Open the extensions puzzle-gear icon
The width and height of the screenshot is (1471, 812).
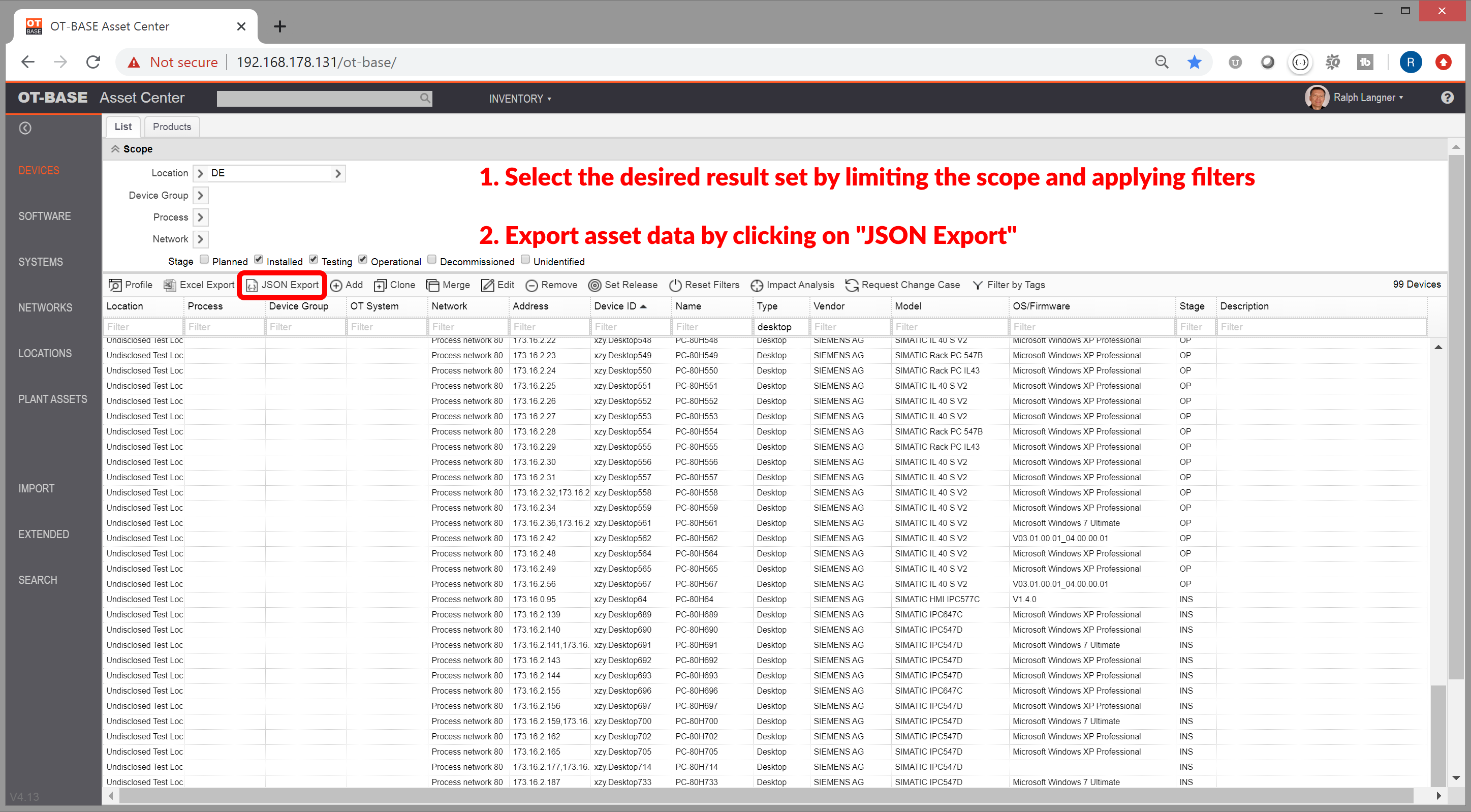pos(1332,62)
